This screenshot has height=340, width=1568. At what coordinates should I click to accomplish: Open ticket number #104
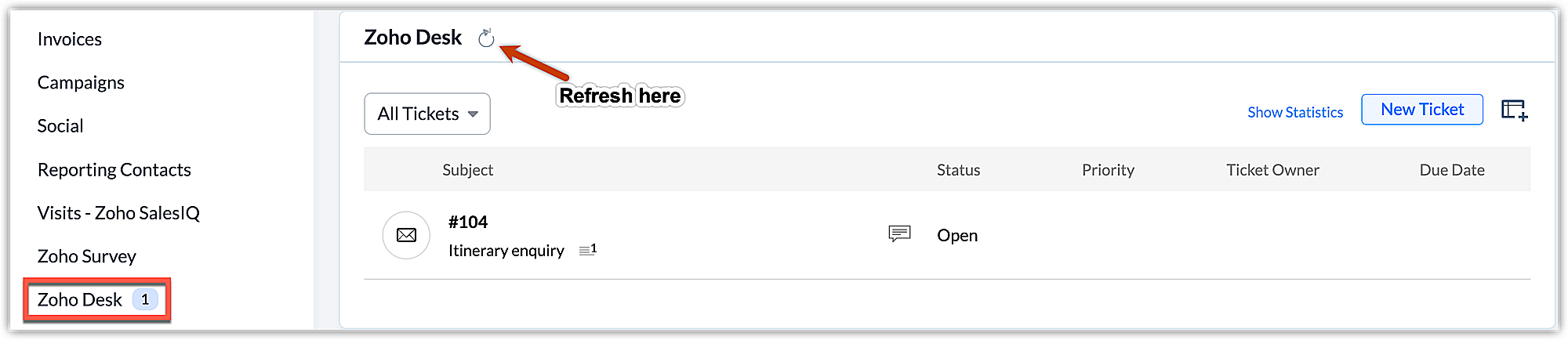[468, 222]
